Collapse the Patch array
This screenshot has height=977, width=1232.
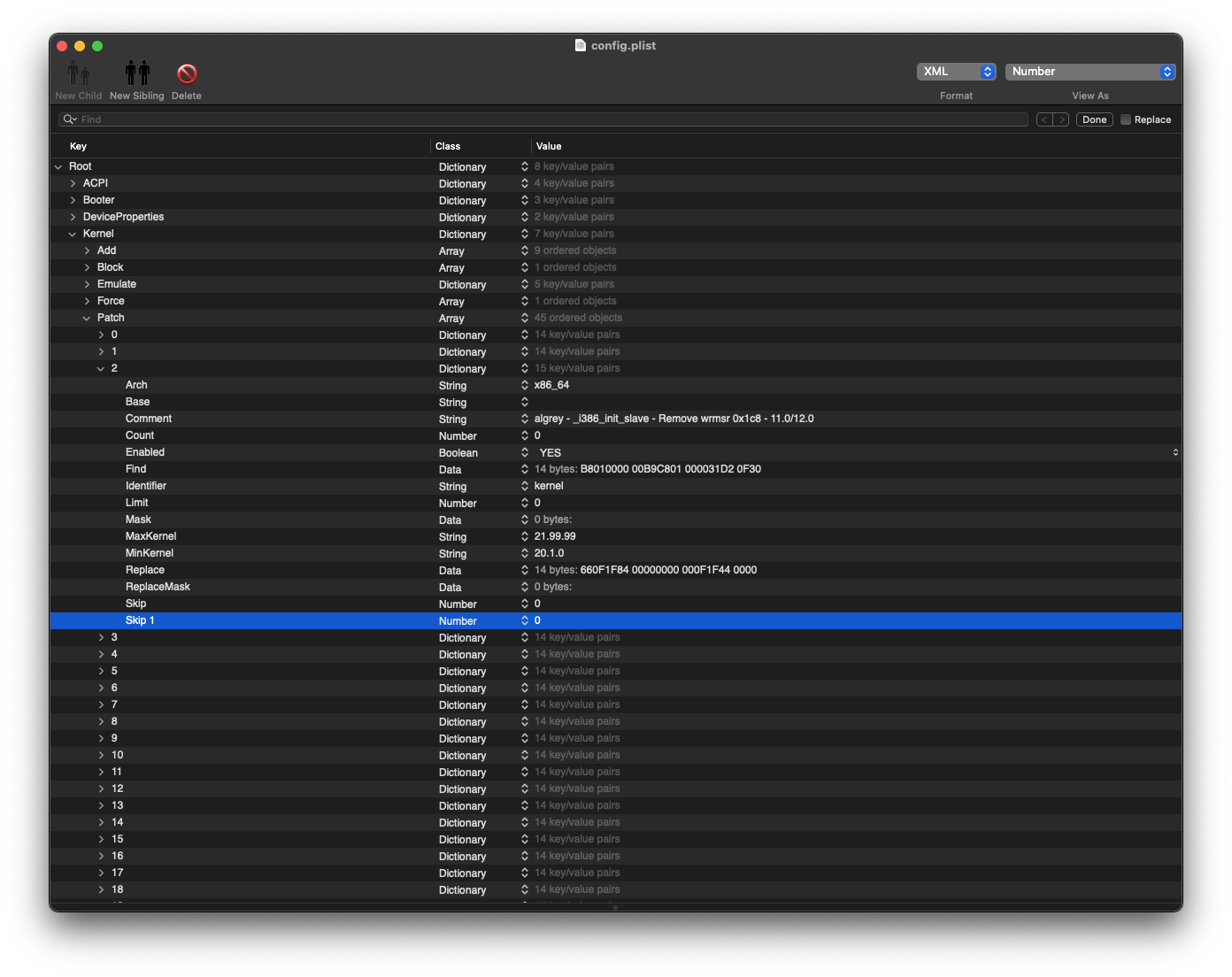87,318
